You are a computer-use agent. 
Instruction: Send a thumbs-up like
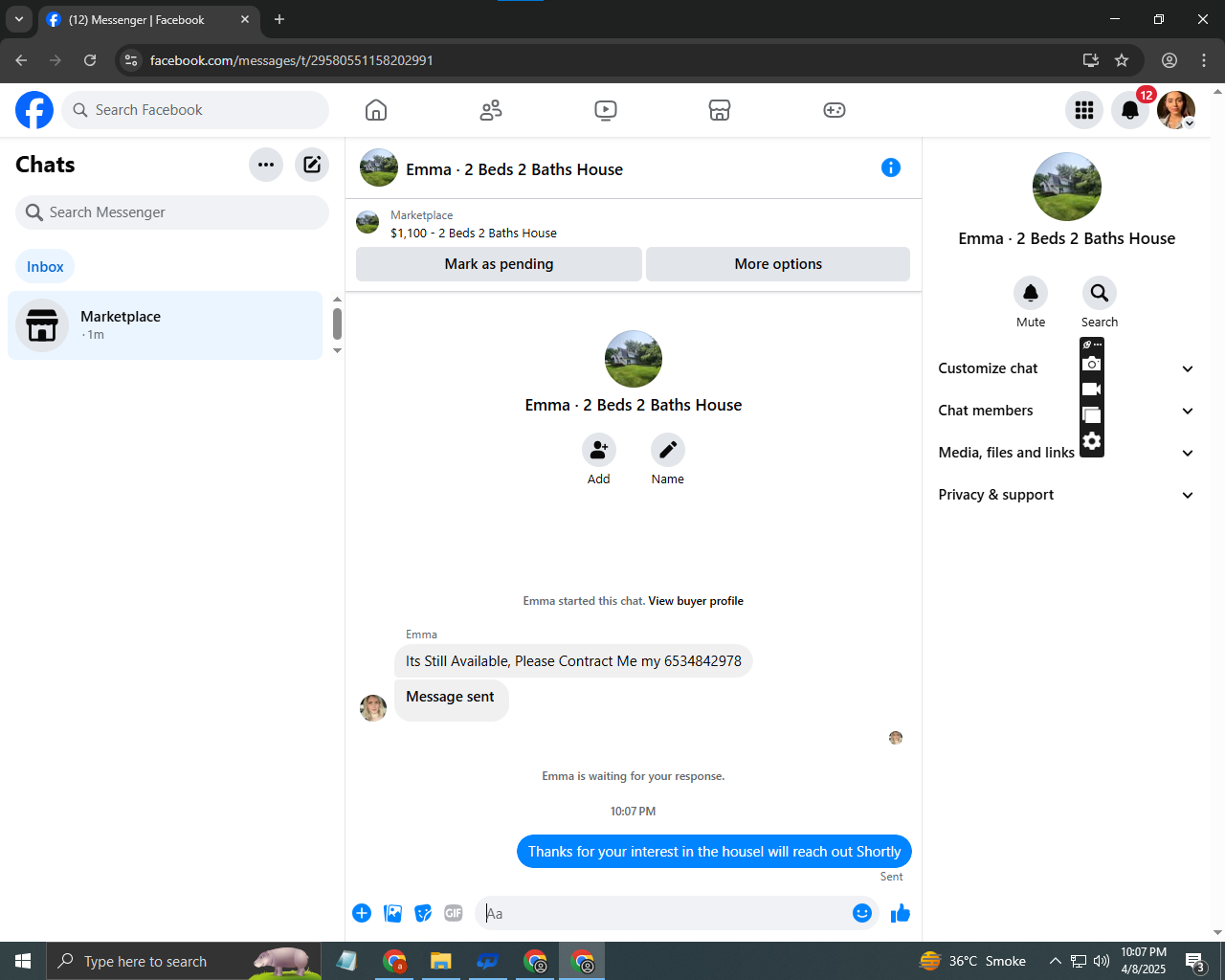click(x=901, y=913)
